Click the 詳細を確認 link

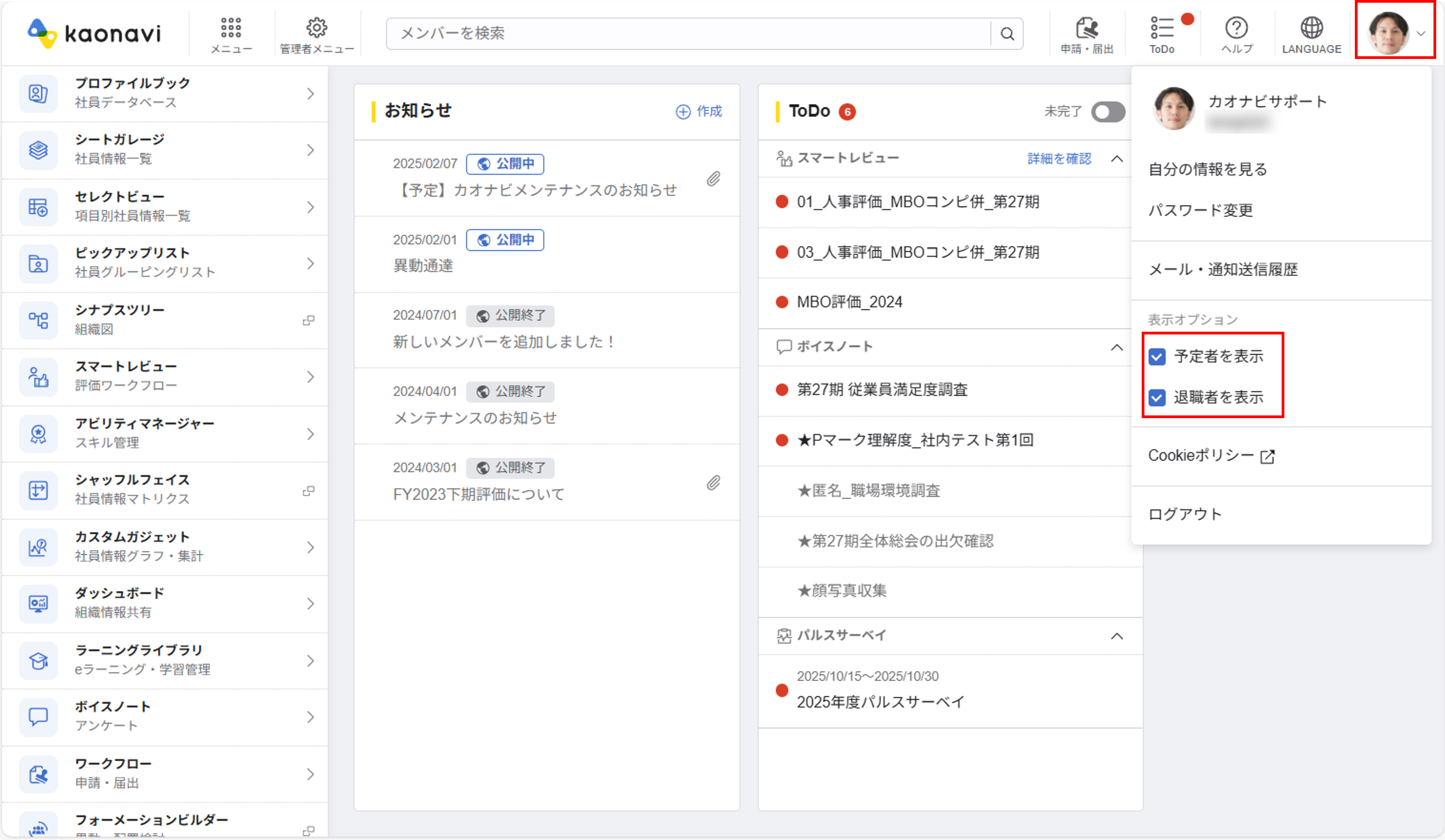pos(1059,159)
